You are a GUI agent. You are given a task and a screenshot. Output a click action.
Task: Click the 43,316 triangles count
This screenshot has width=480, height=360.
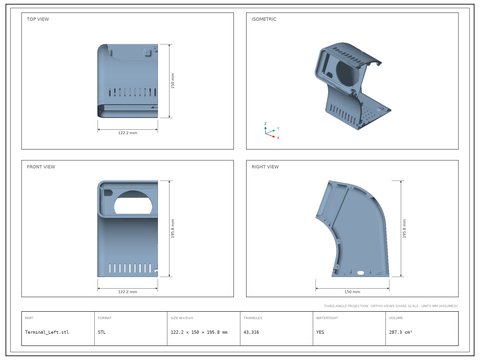pos(251,332)
